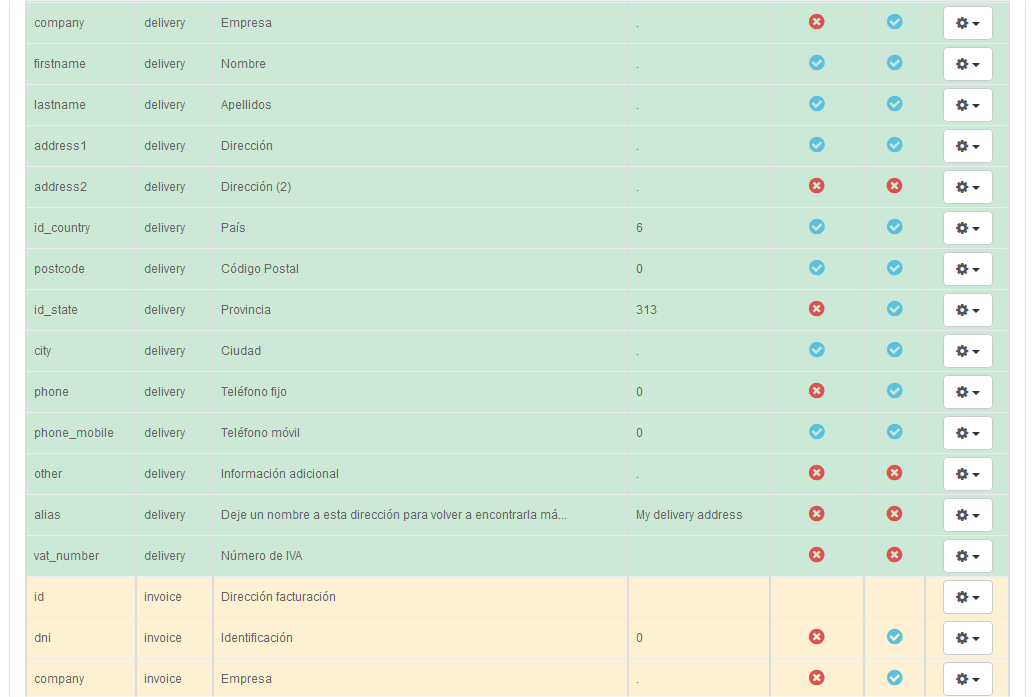Click red X icon in phone row

(816, 391)
